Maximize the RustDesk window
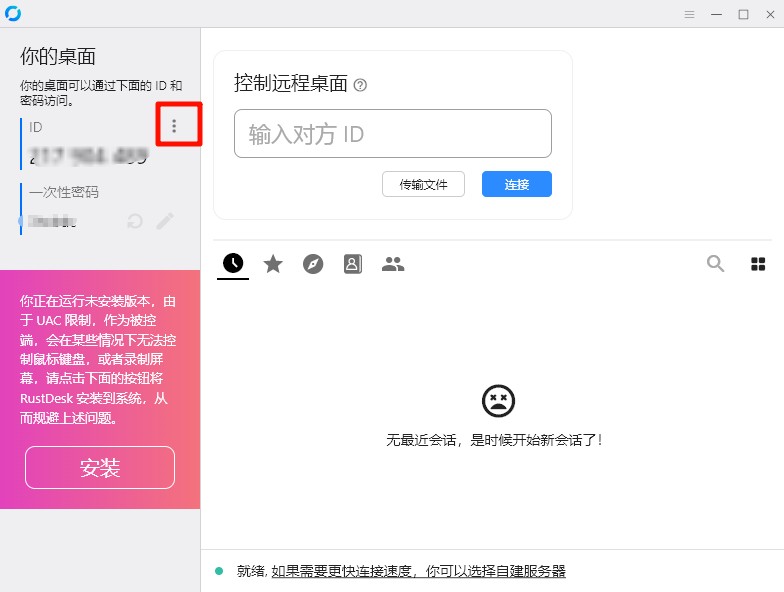The image size is (784, 592). tap(743, 14)
